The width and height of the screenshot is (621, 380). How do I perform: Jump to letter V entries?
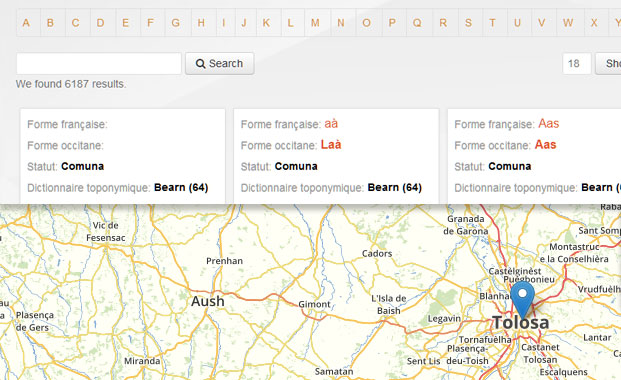[542, 23]
